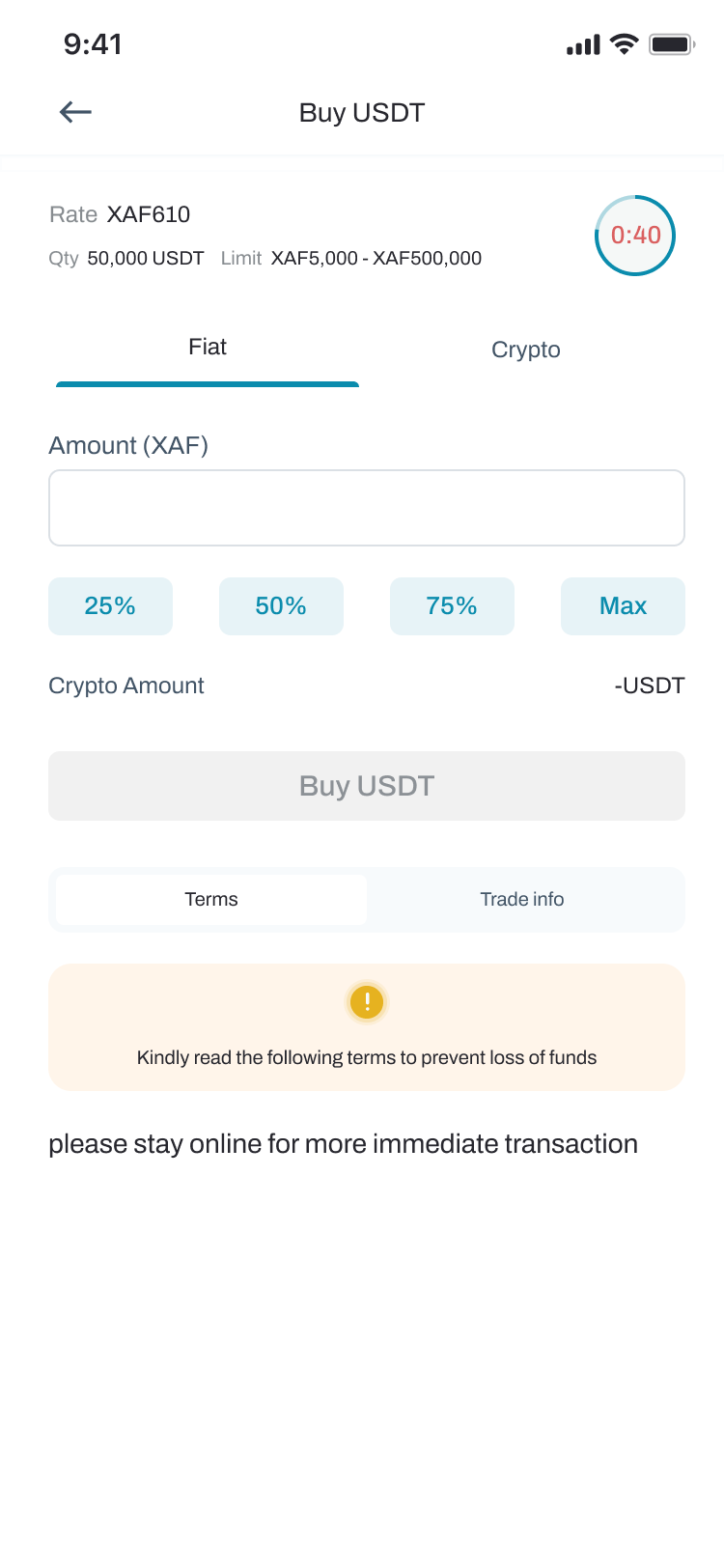This screenshot has width=724, height=1568.
Task: Tap the XAF610 rate value
Action: [149, 214]
